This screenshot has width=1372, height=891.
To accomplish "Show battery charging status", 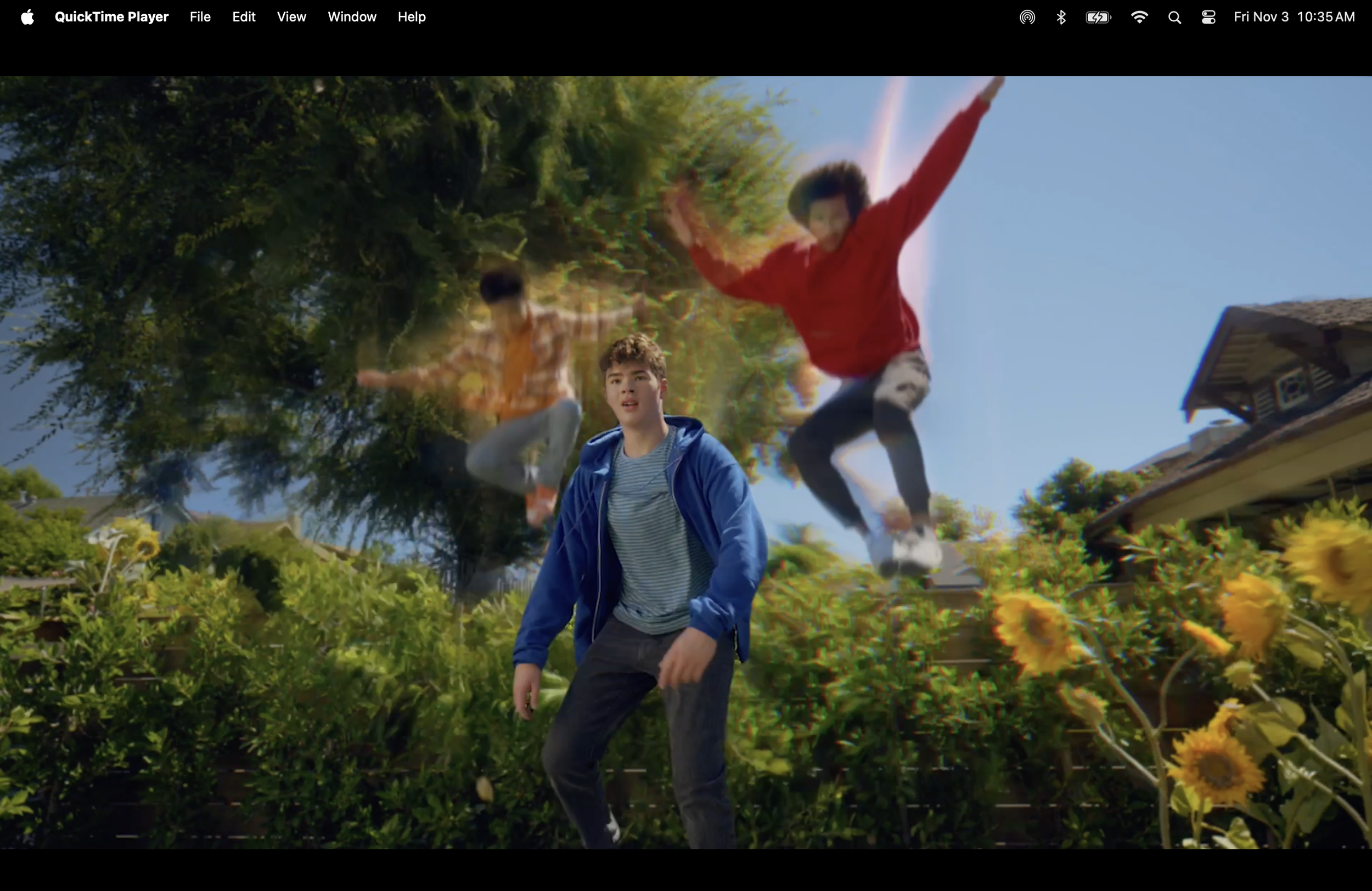I will (x=1098, y=18).
